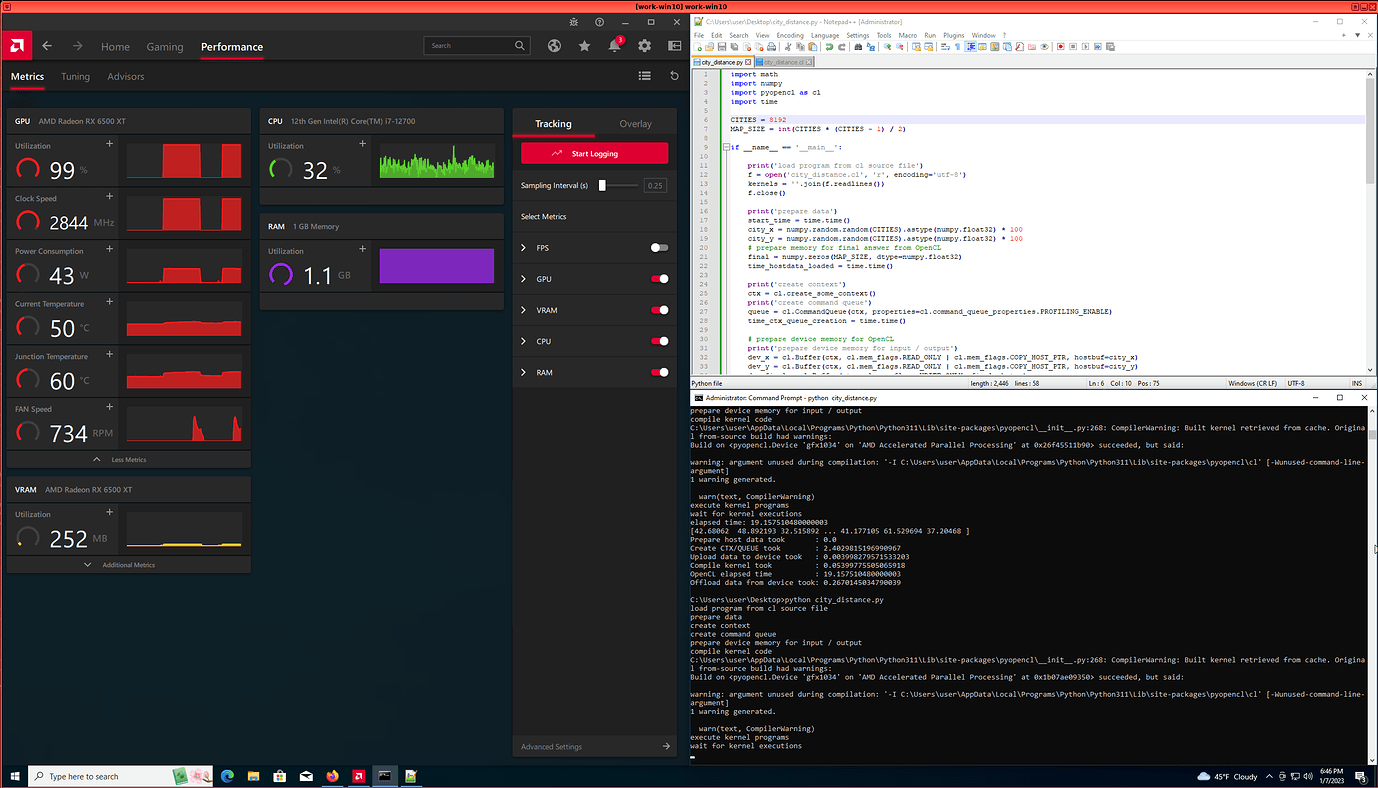Click Open file icon in Notepad++ toolbar

click(x=710, y=47)
